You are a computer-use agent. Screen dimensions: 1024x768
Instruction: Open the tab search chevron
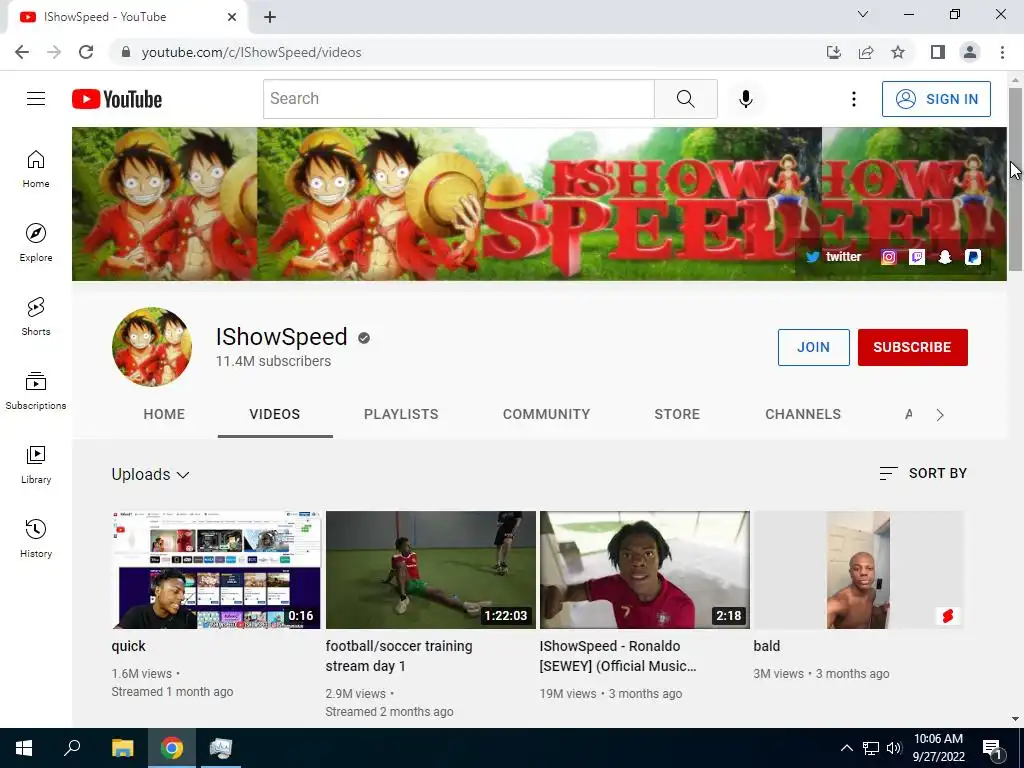point(863,14)
